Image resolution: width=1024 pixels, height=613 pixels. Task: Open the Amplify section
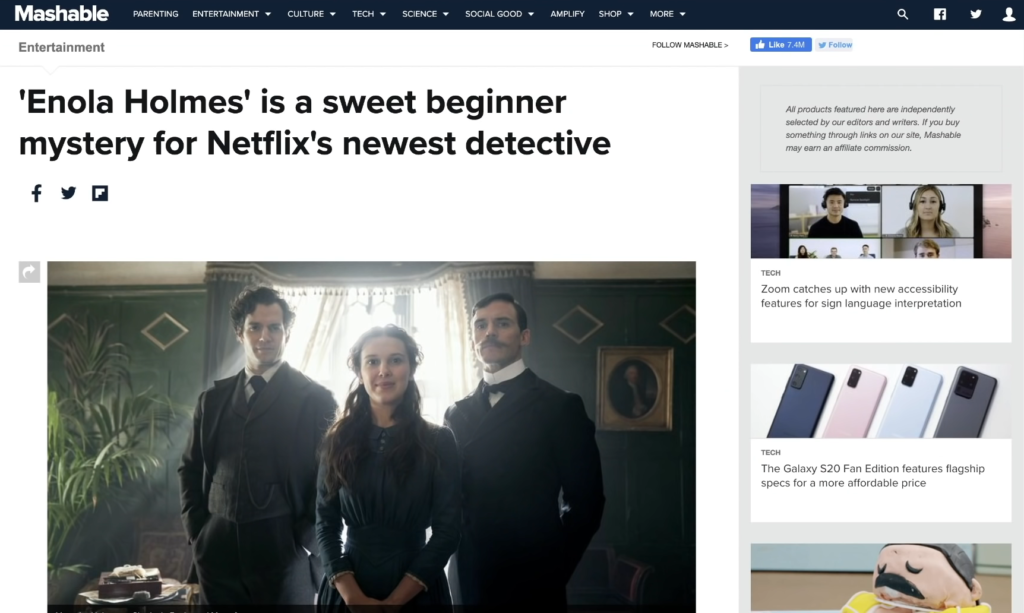567,14
